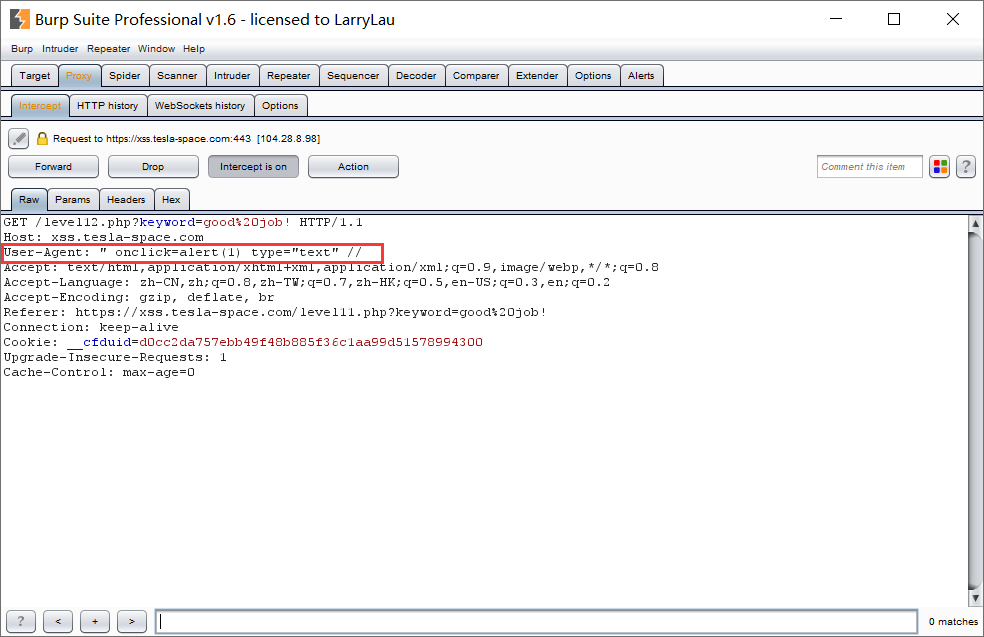Click the Accept: text/html header line
The height and width of the screenshot is (637, 984).
pos(331,267)
